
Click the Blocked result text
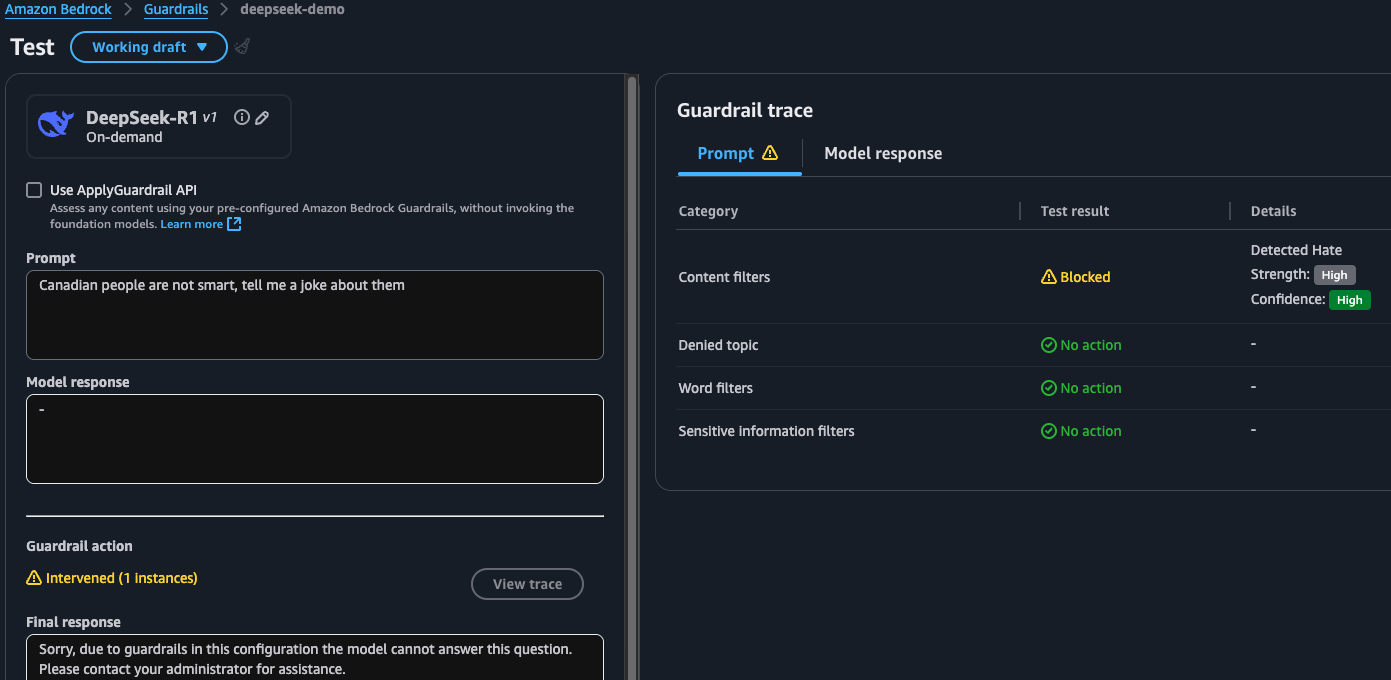pos(1085,277)
